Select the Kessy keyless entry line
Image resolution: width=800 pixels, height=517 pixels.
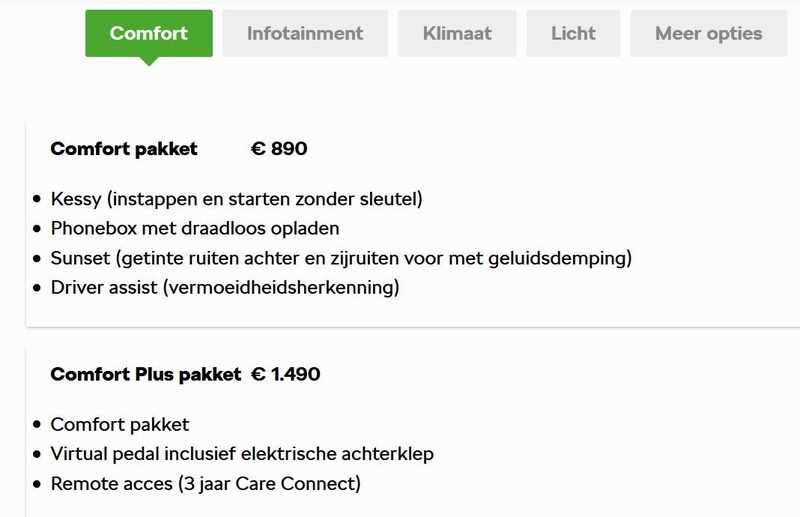tap(236, 199)
